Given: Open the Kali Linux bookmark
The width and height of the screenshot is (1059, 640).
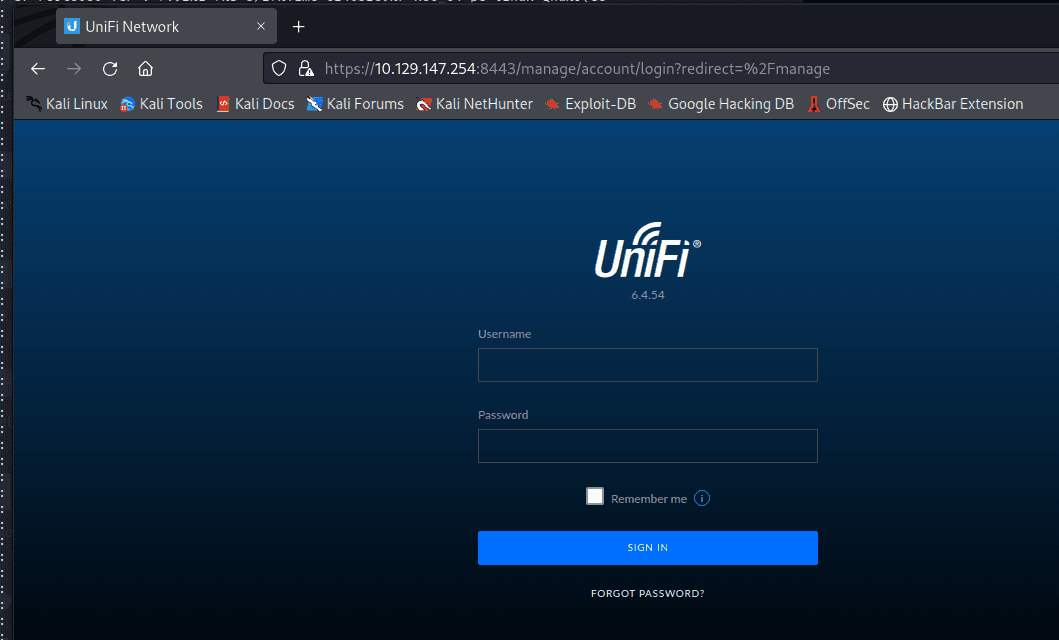Looking at the screenshot, I should click(67, 104).
